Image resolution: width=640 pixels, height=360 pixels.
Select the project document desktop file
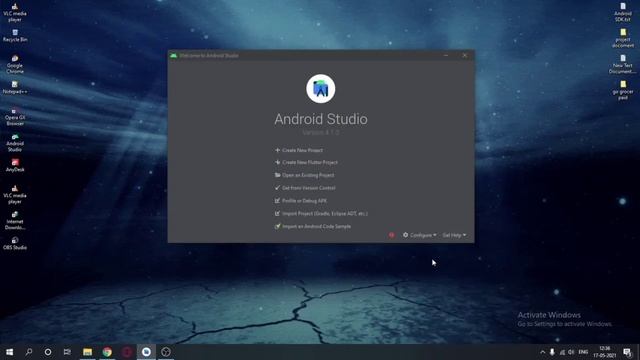623,38
